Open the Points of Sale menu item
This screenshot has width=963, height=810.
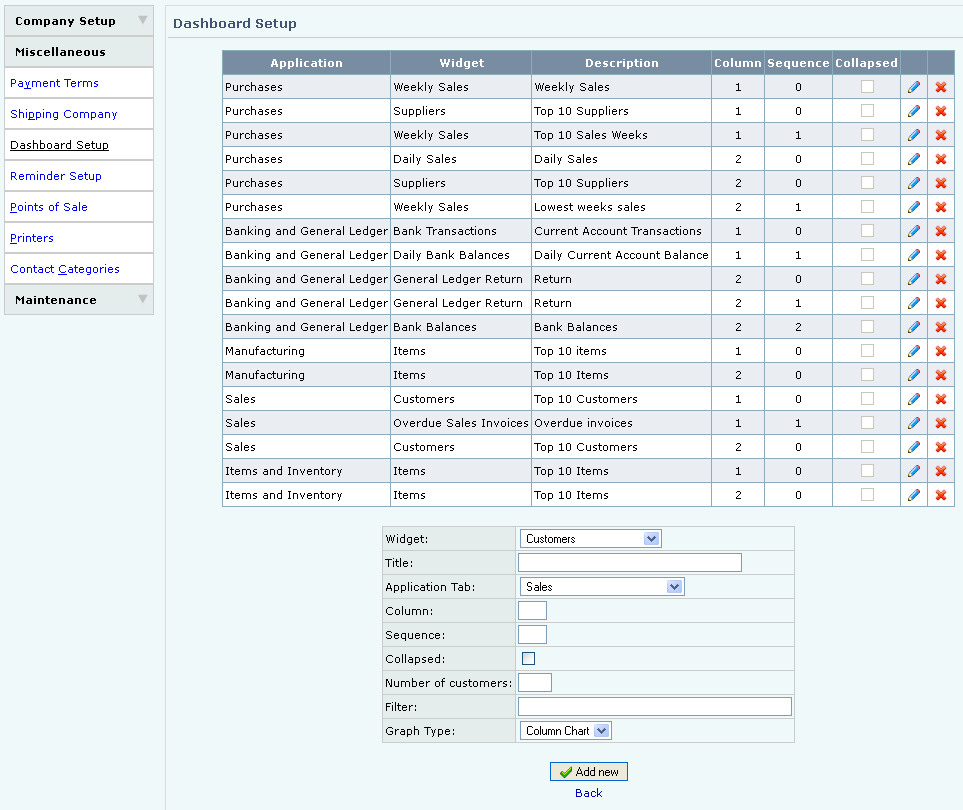[49, 207]
